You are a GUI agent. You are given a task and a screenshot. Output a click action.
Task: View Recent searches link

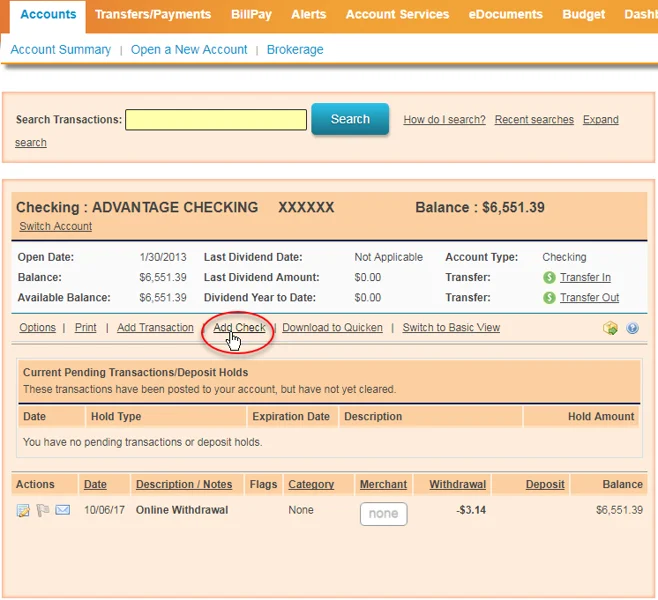tap(534, 120)
